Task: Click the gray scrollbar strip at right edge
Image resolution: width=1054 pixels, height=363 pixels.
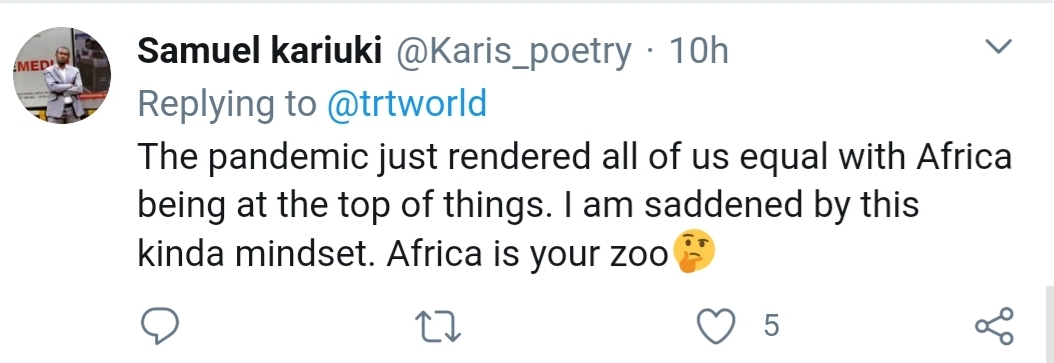Action: (1049, 324)
